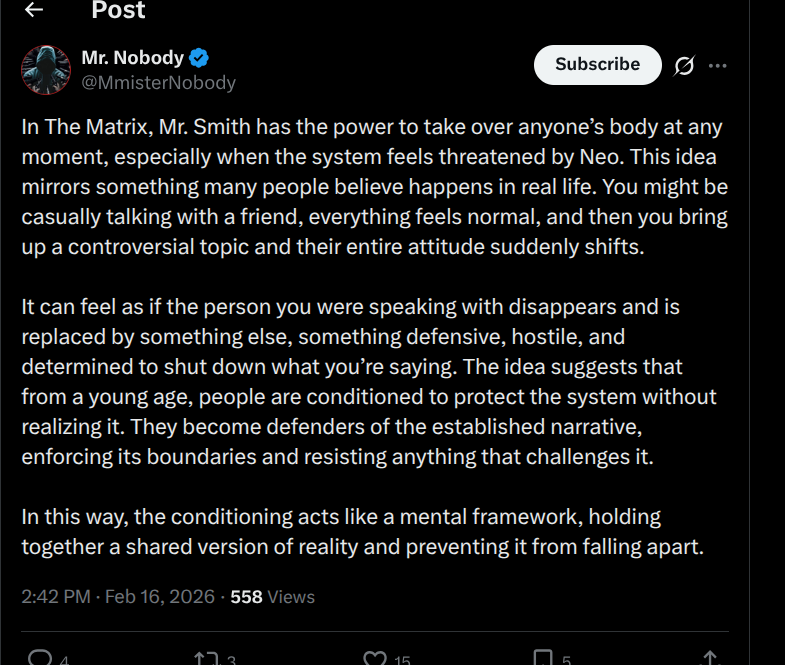Open the 2:42 PM timestamp link
The image size is (785, 665).
55,597
